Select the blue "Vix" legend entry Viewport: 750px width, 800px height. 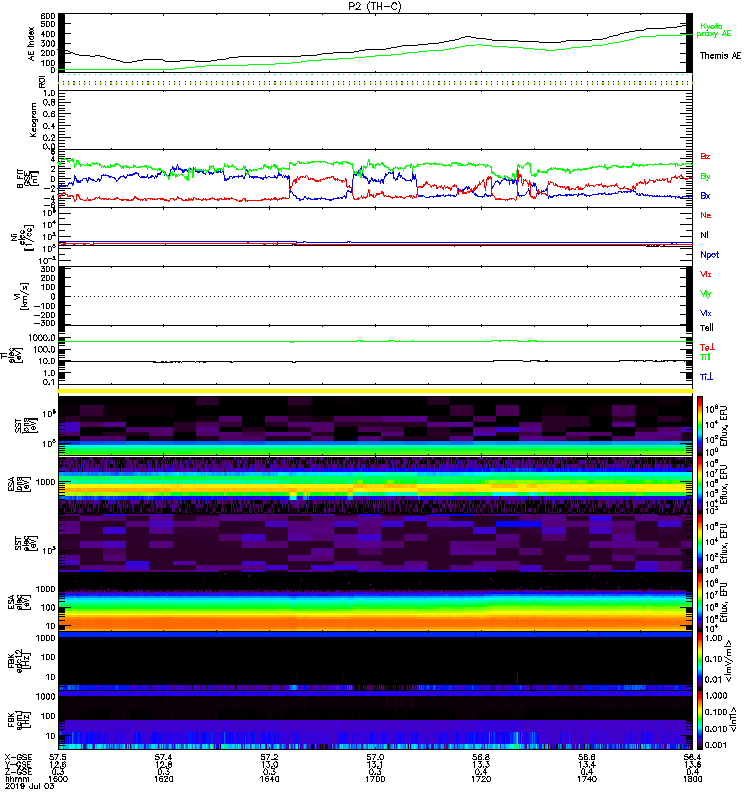tap(706, 313)
